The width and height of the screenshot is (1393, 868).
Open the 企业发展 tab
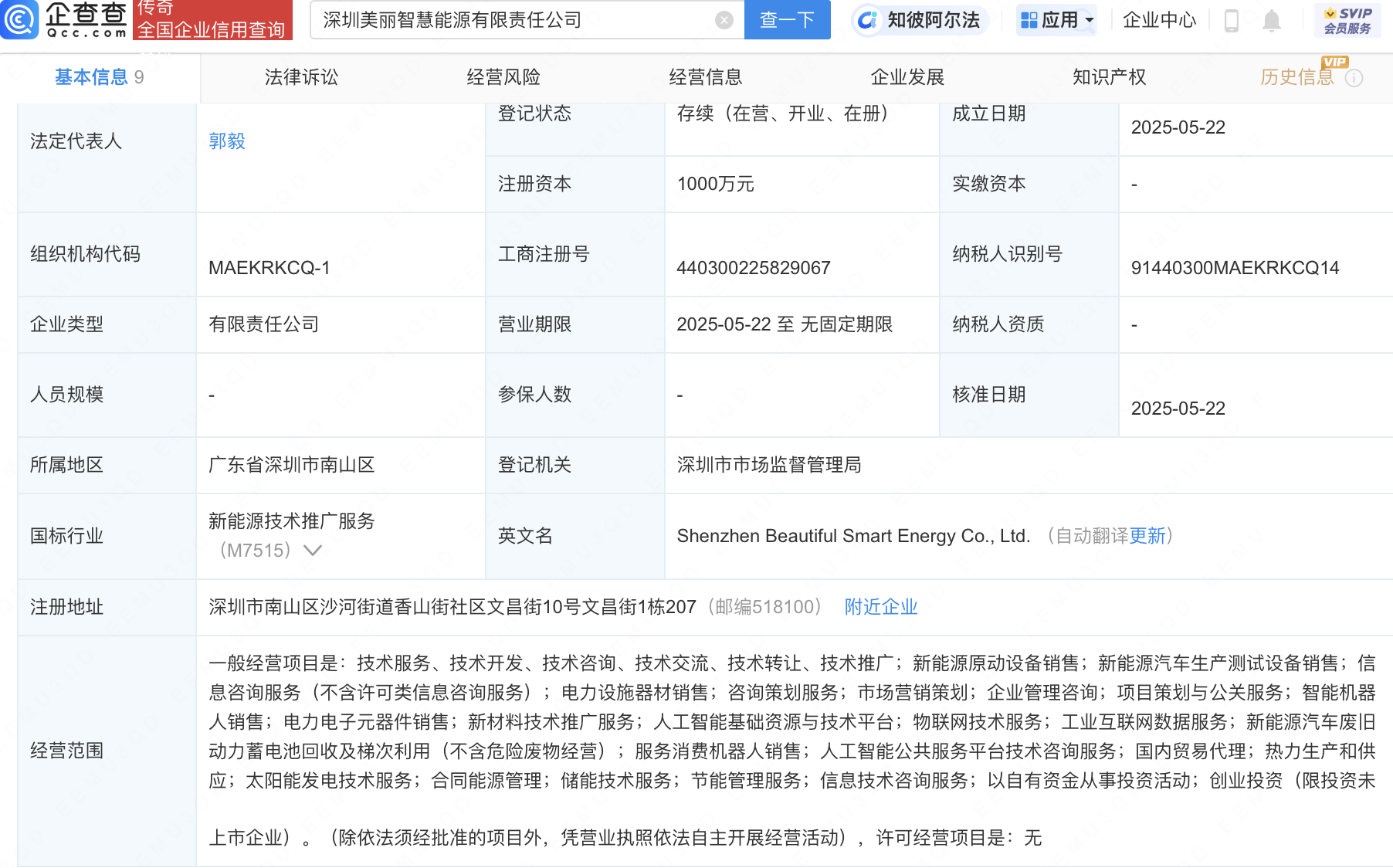907,77
